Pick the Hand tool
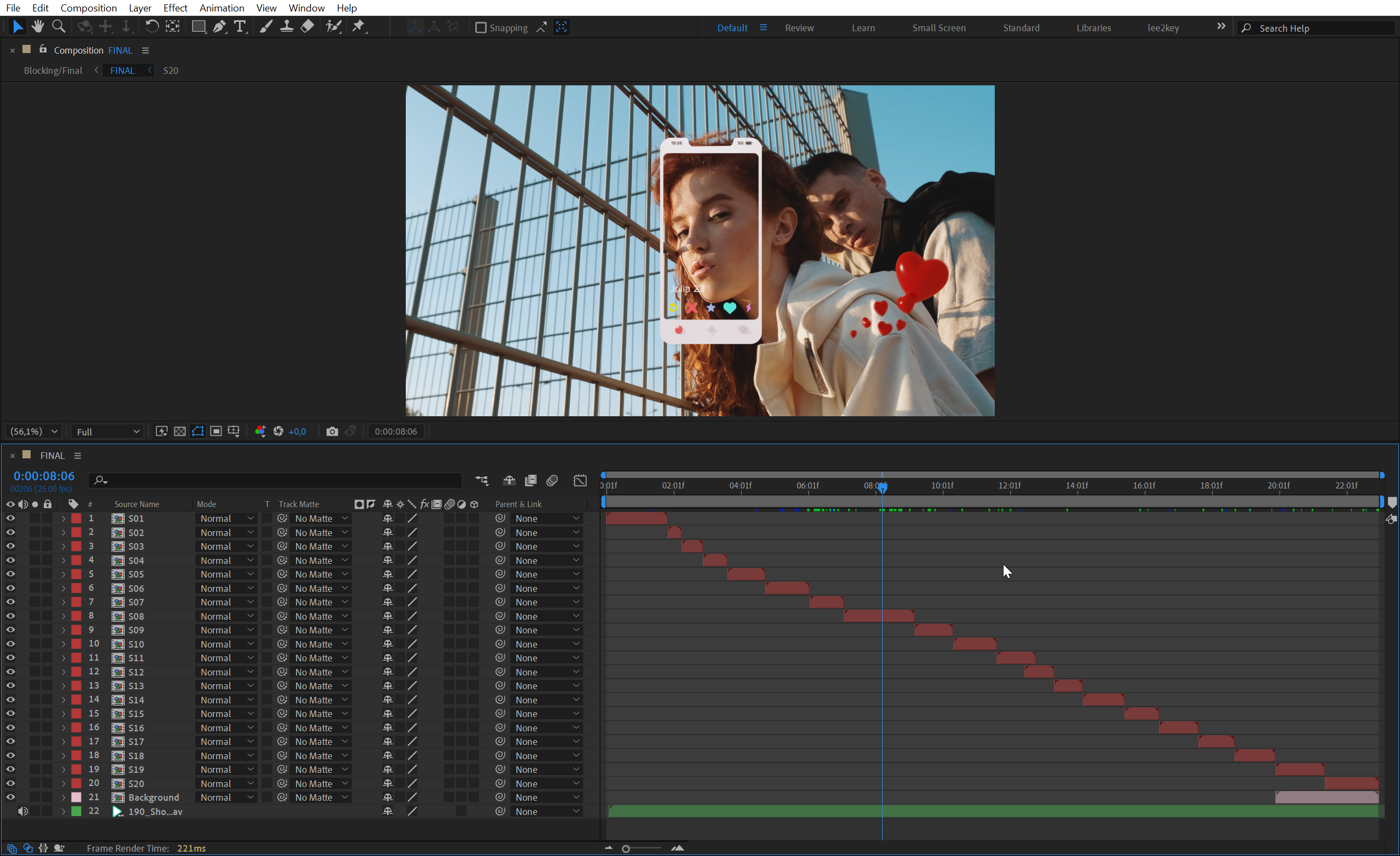The height and width of the screenshot is (856, 1400). click(x=38, y=27)
